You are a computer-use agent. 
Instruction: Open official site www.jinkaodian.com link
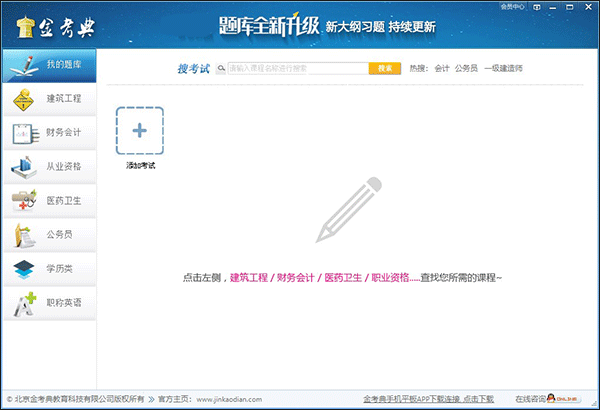pos(229,399)
